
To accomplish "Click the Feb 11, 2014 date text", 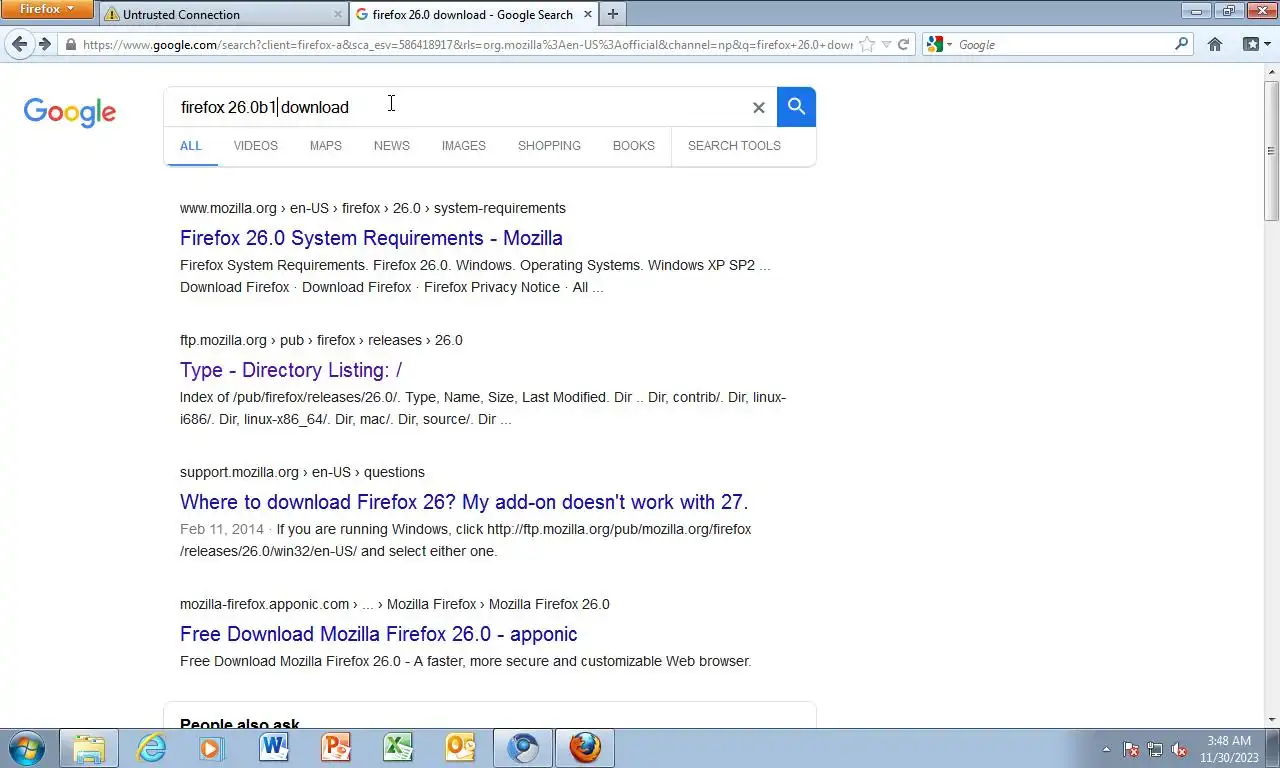I will (x=222, y=529).
